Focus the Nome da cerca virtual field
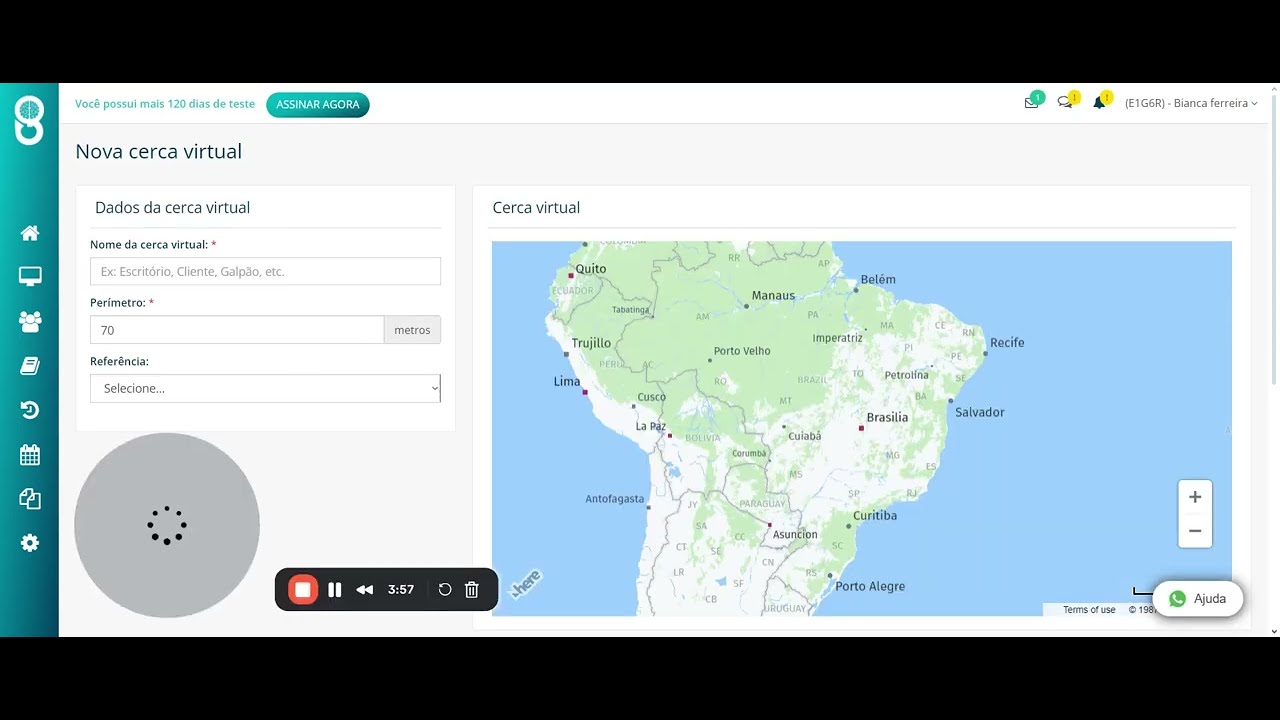This screenshot has width=1280, height=720. tap(265, 271)
